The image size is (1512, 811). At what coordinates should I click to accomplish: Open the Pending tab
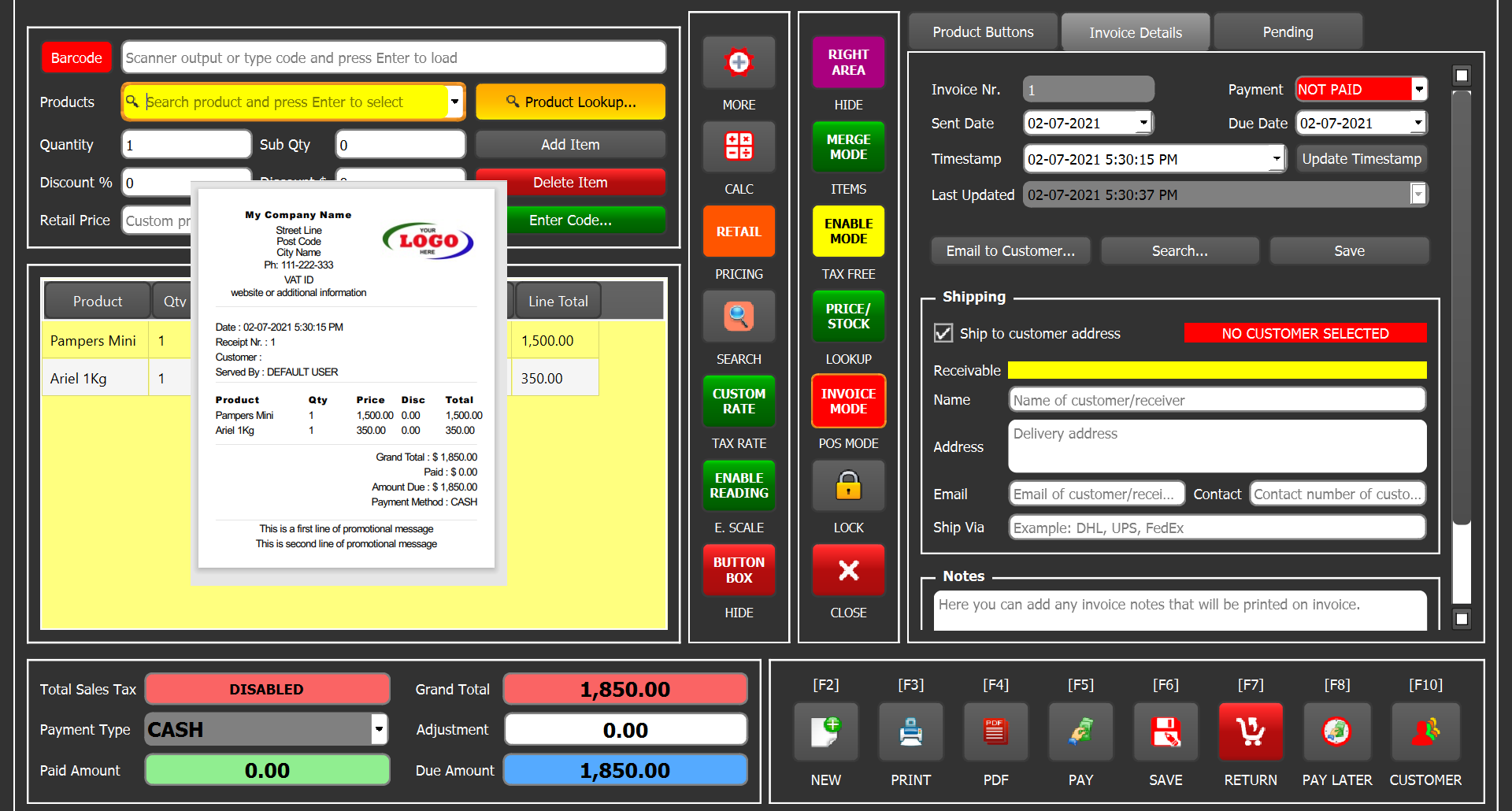coord(1288,32)
